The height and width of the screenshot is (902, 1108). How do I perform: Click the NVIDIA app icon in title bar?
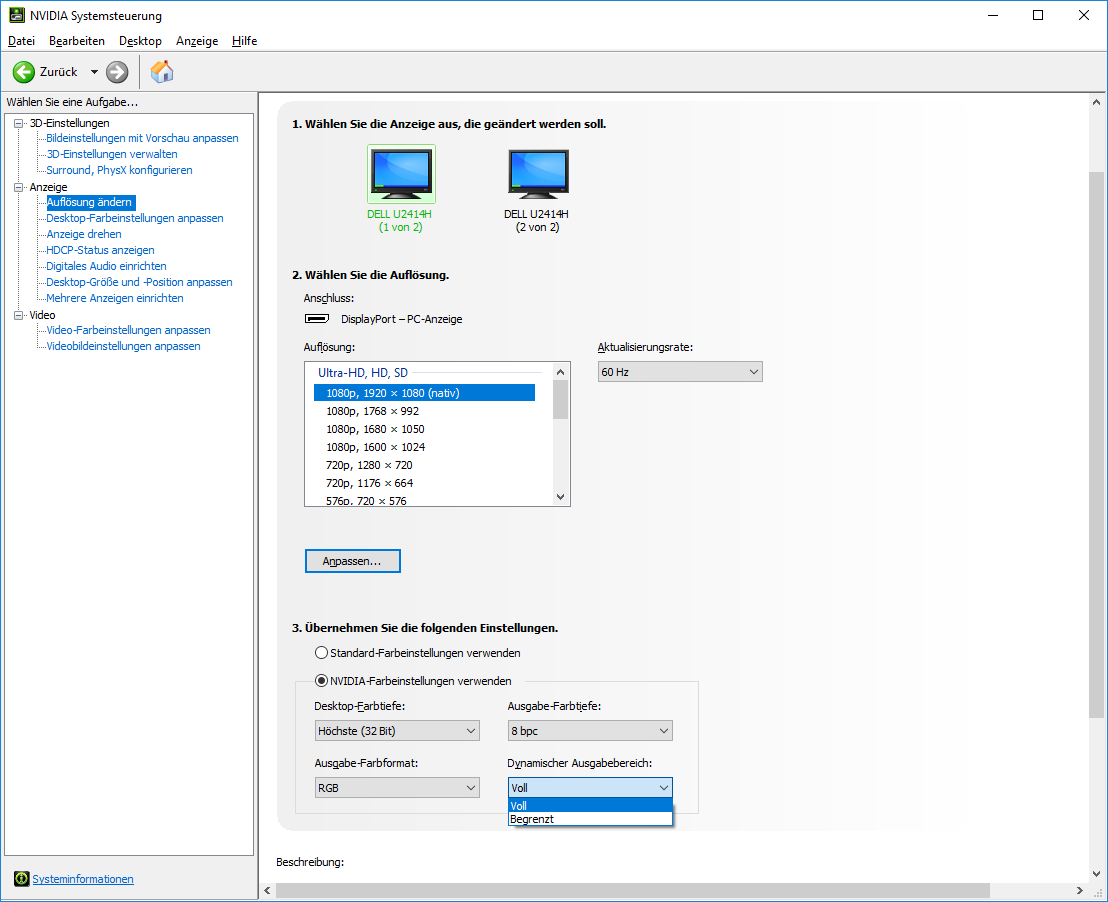16,15
